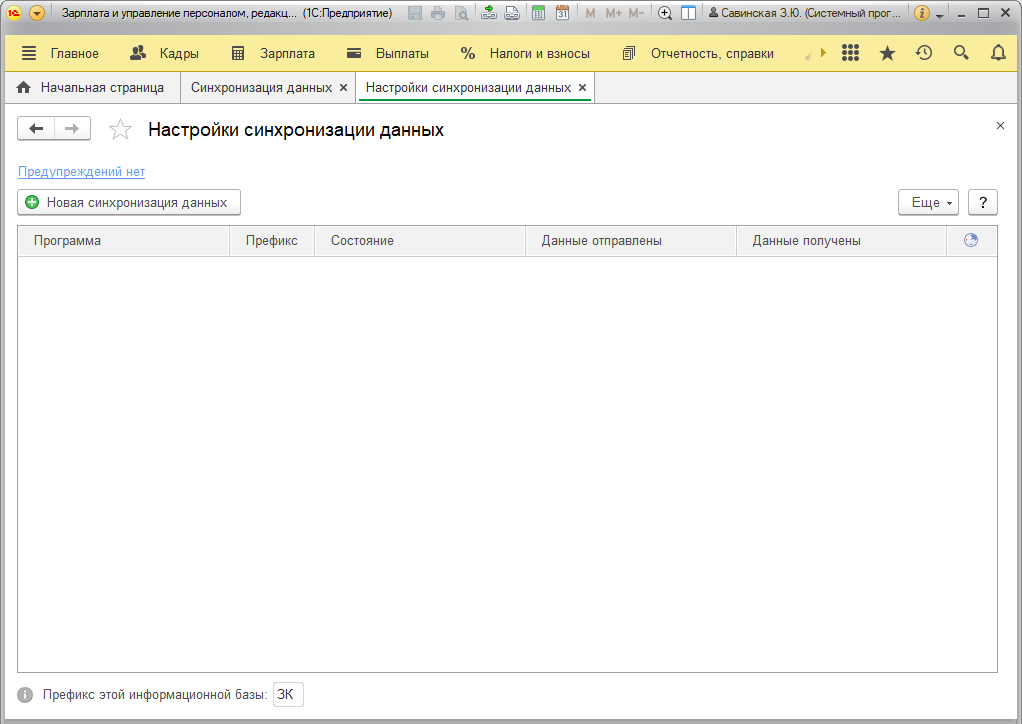Open the Зарплата section menu
1022x724 pixels.
273,53
